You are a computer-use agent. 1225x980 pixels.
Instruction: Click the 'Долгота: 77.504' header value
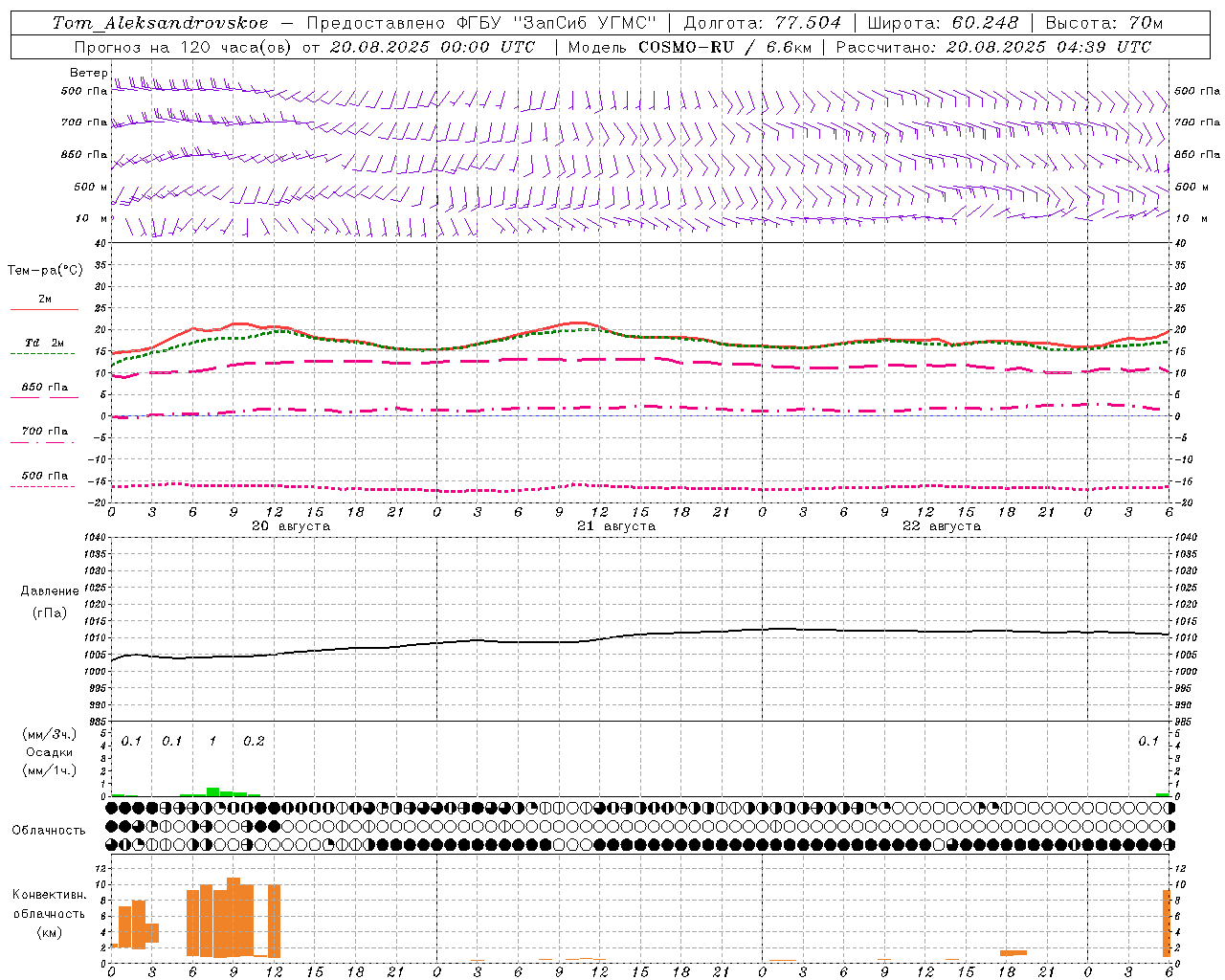point(762,23)
